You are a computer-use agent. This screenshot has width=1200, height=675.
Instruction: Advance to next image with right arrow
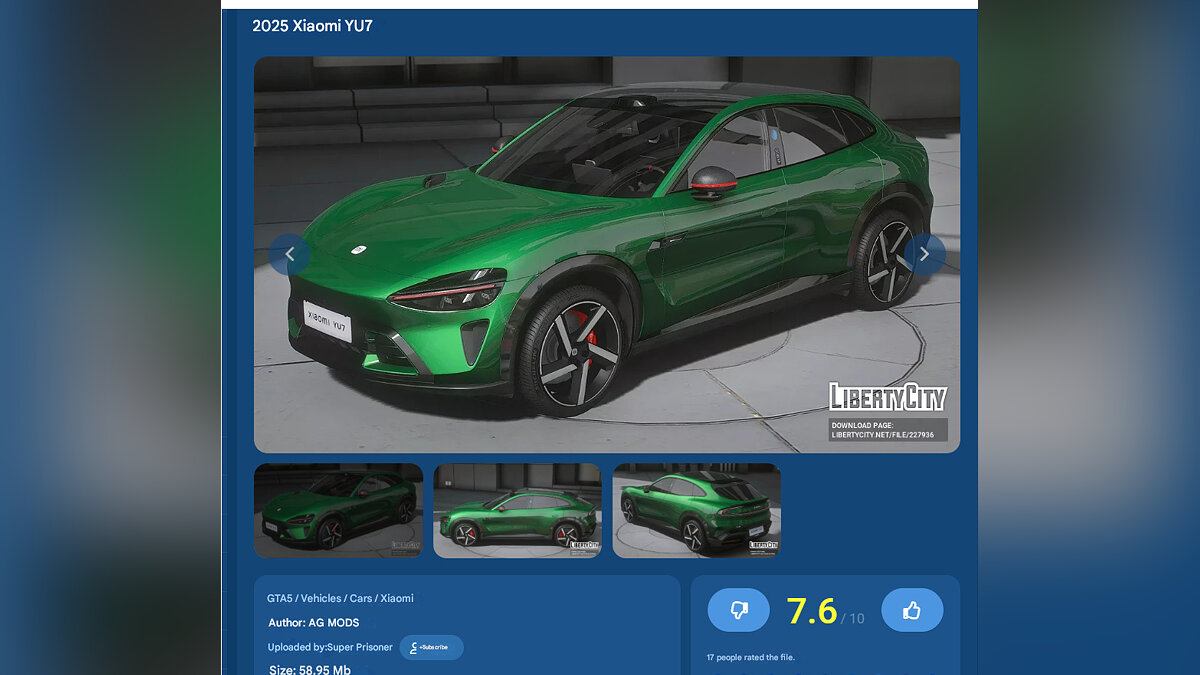pos(924,254)
